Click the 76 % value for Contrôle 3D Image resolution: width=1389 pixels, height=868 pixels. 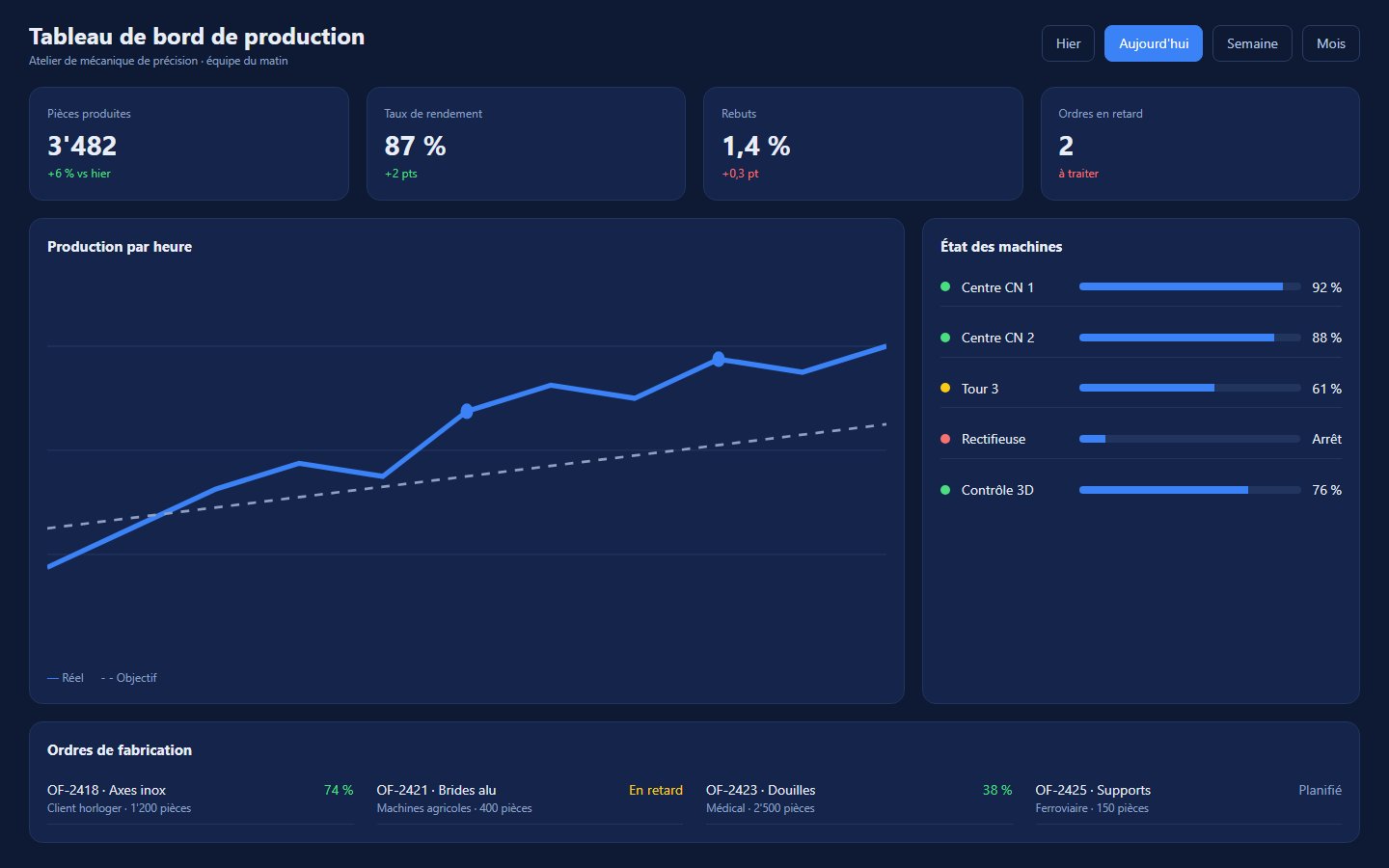pyautogui.click(x=1327, y=490)
